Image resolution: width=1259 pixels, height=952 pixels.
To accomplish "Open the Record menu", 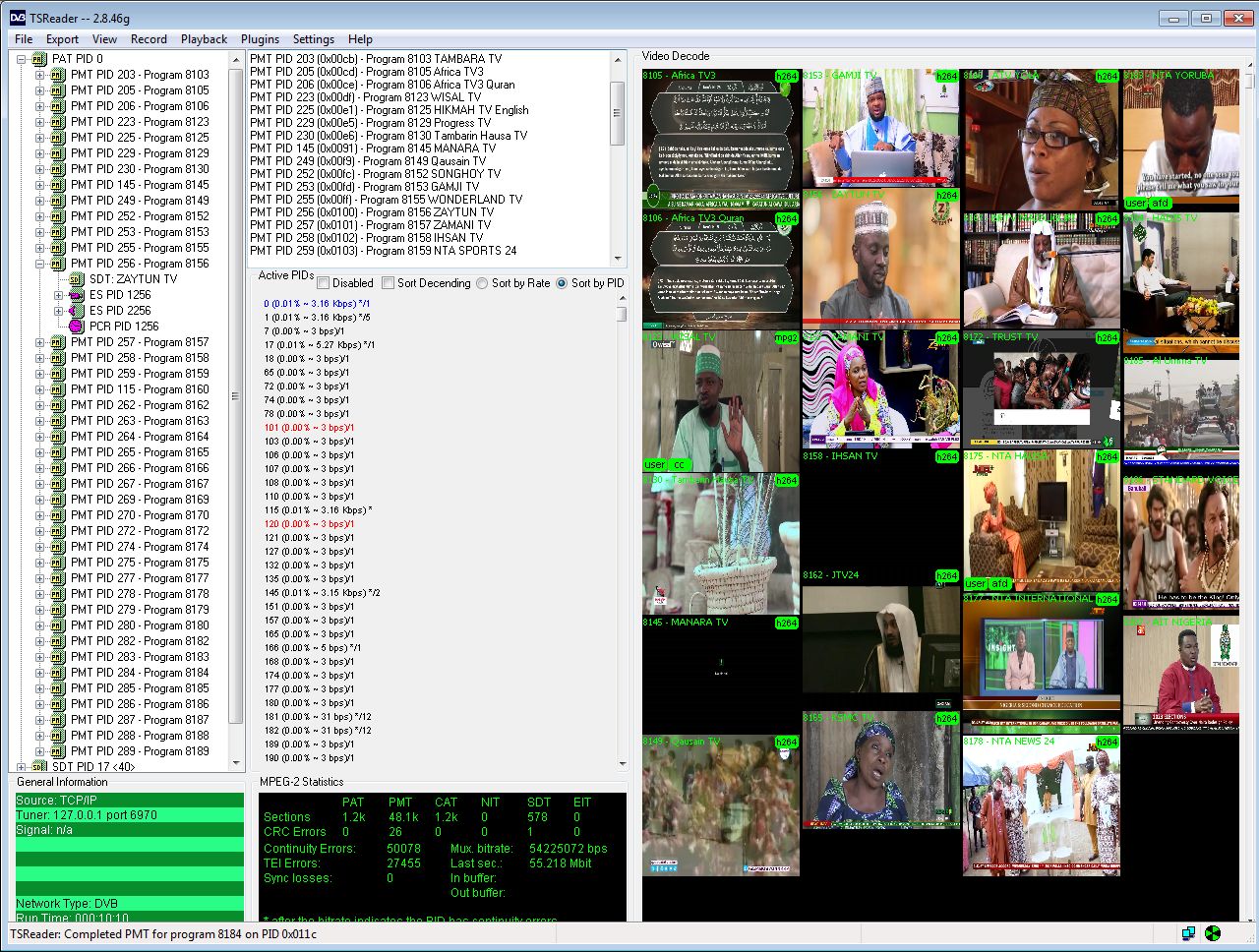I will click(x=149, y=39).
